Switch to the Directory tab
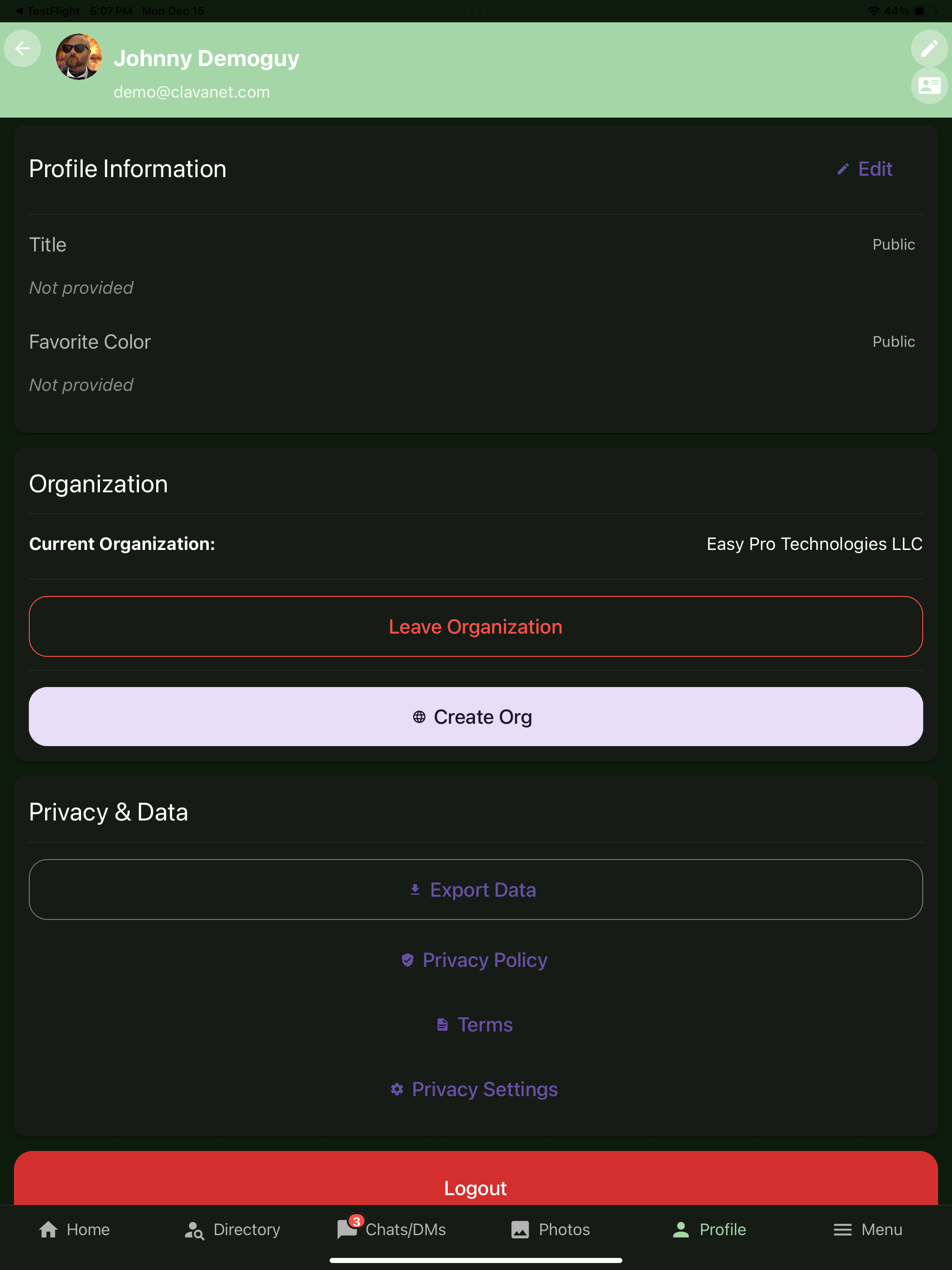The height and width of the screenshot is (1270, 952). coord(232,1229)
